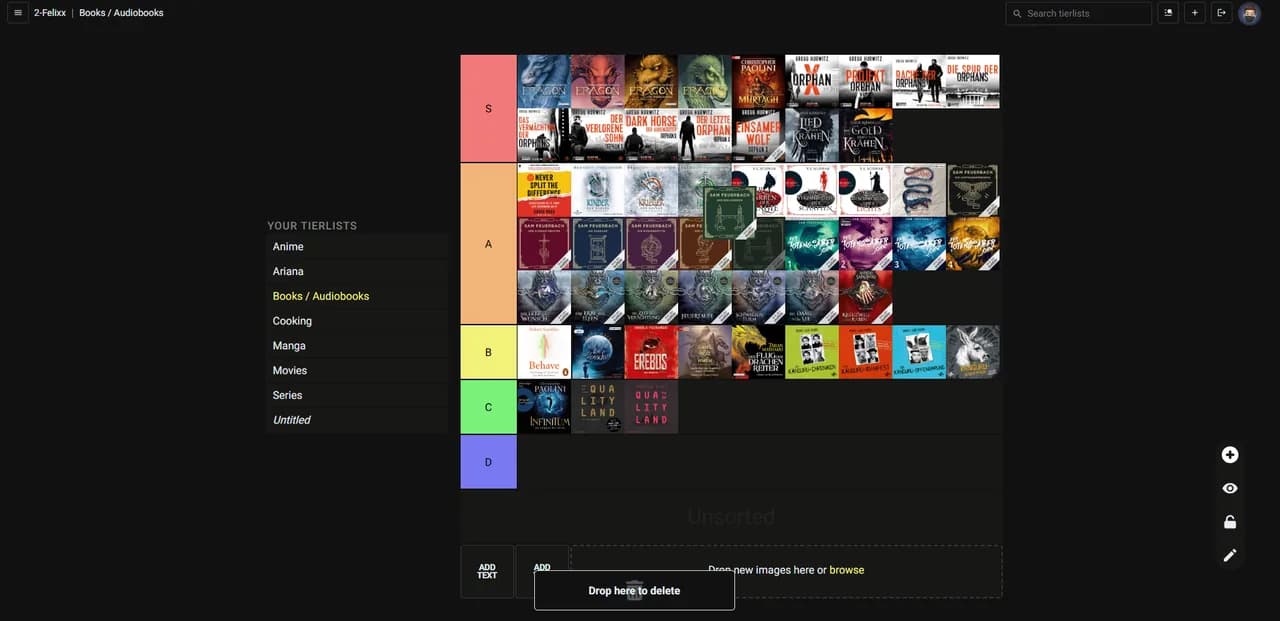Image resolution: width=1280 pixels, height=621 pixels.
Task: Select Never Split the Difference cover
Action: [x=544, y=190]
